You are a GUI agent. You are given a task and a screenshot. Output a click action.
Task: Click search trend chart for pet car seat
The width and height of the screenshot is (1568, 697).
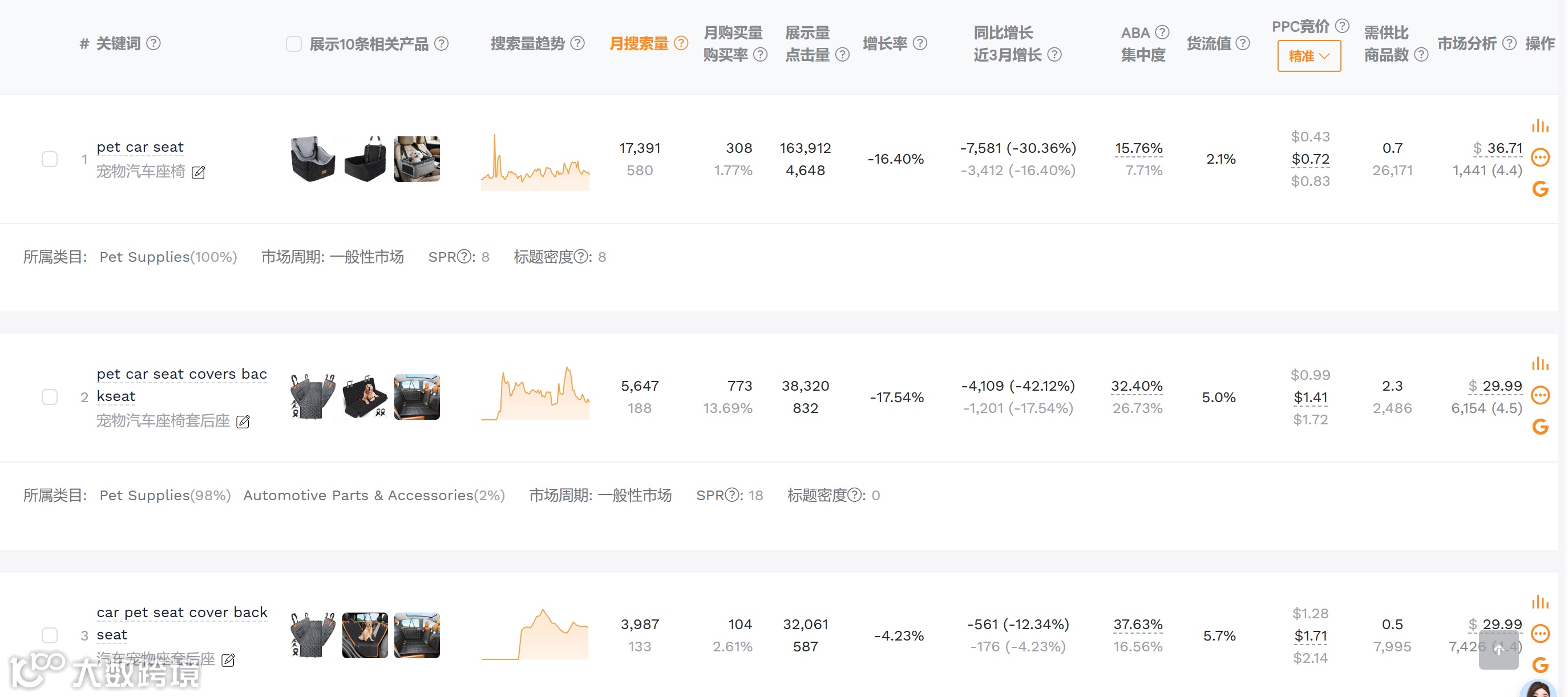coord(535,162)
